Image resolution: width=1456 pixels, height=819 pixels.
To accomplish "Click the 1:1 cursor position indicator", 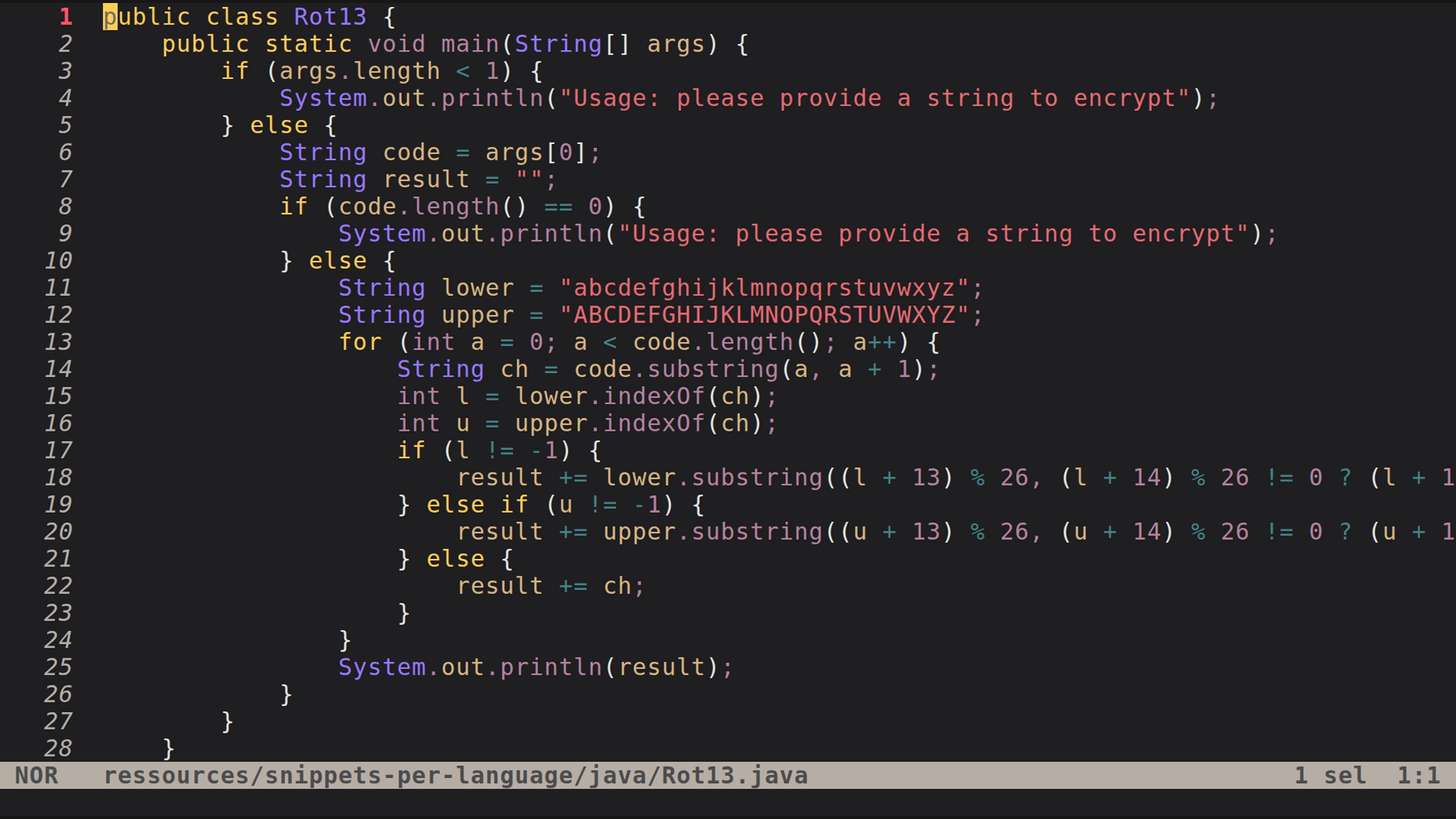I will 1418,775.
